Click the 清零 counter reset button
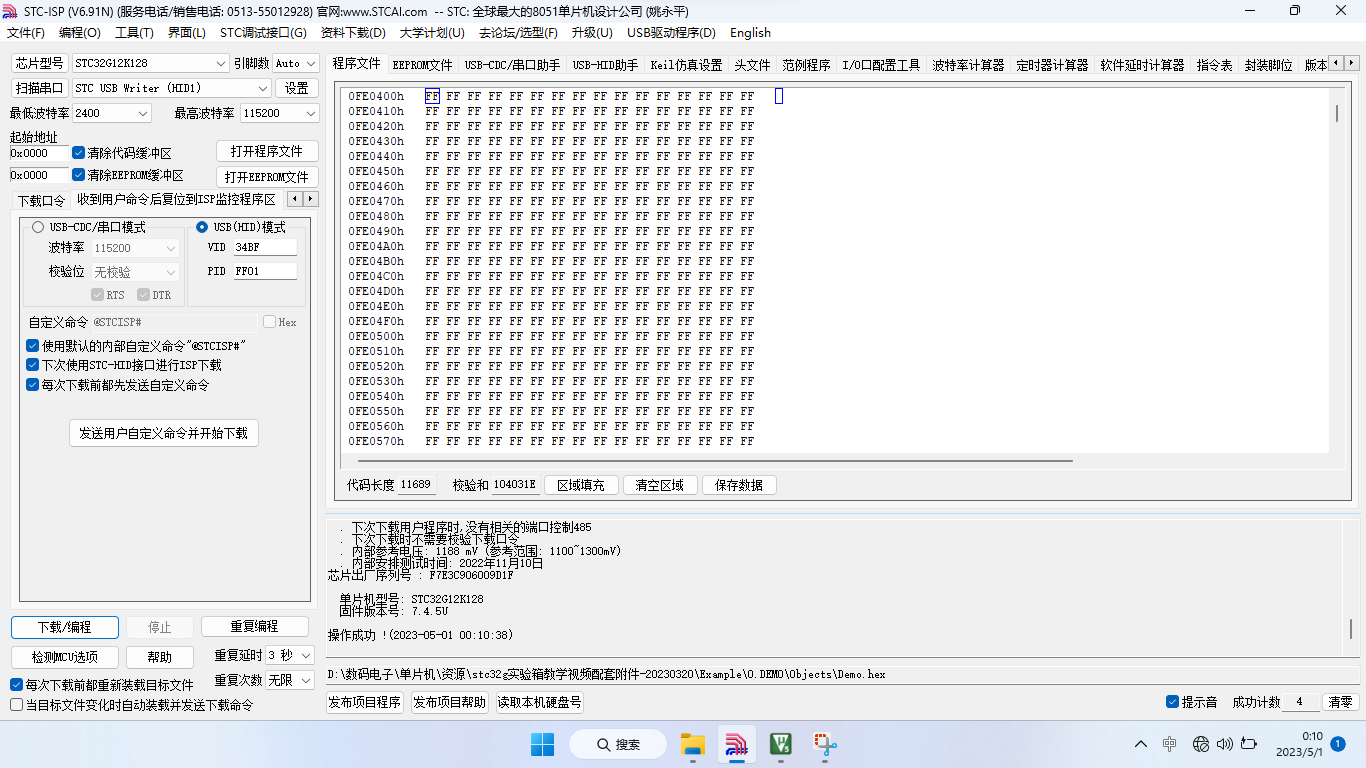 (1340, 702)
